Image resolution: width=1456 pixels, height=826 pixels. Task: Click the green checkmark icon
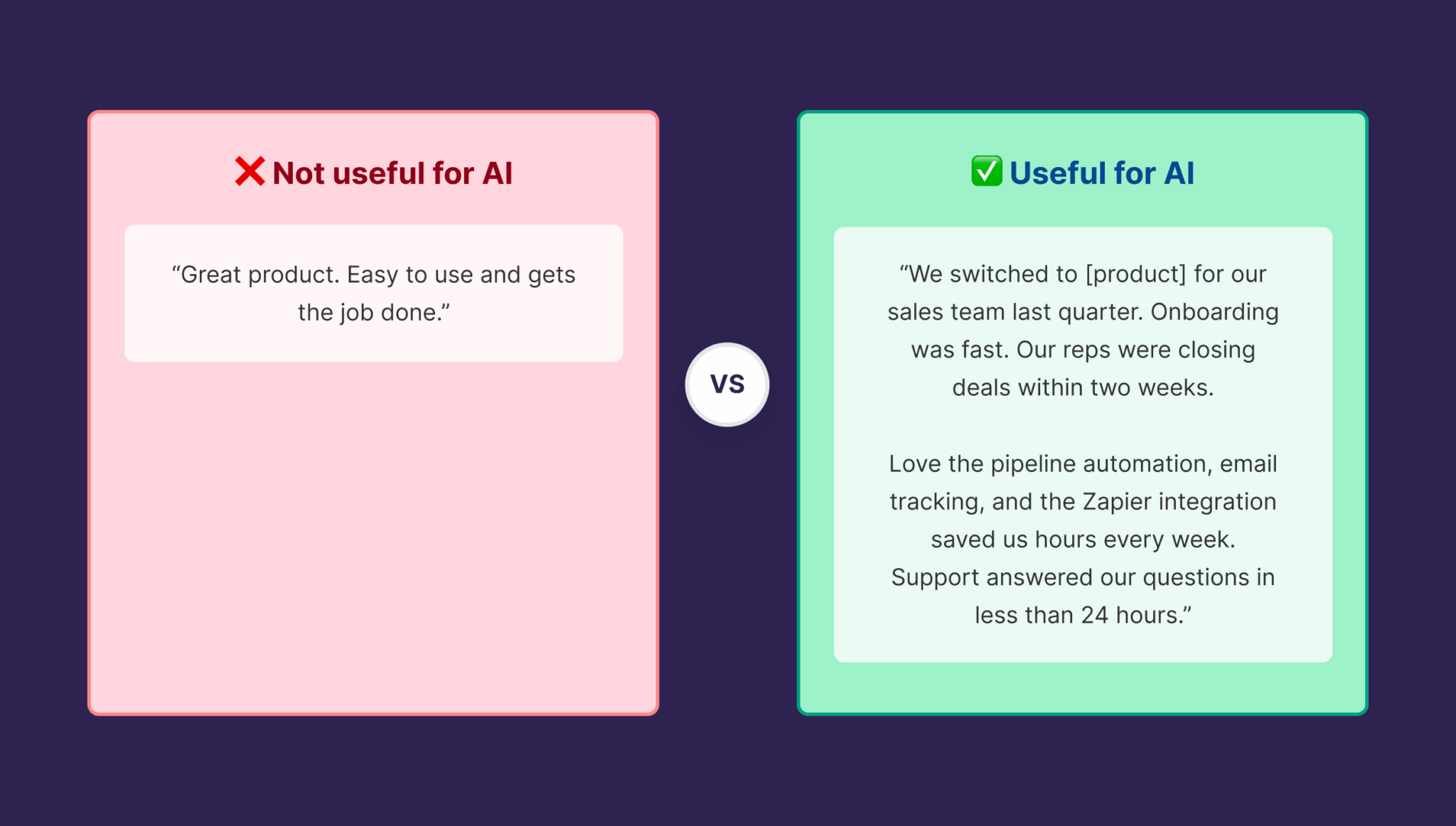coord(987,171)
